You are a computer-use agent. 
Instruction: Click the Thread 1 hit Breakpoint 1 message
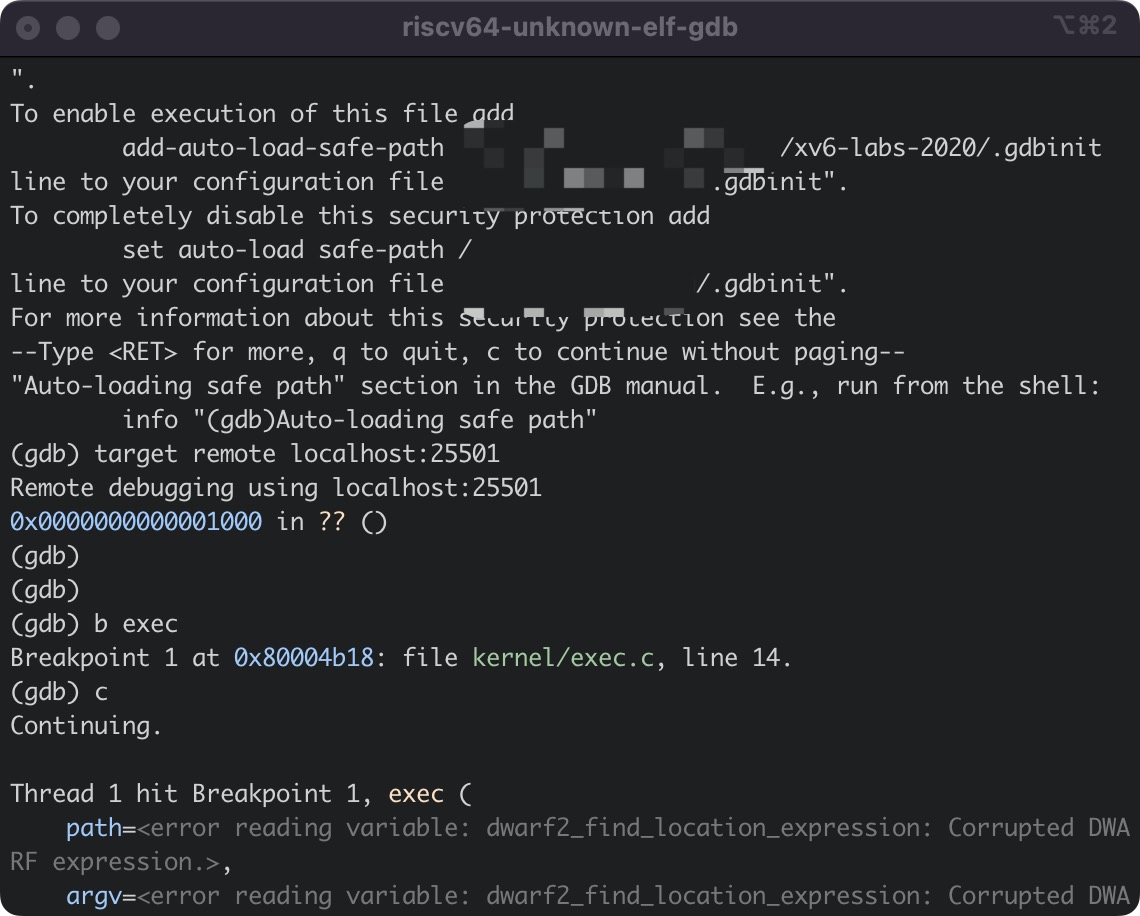190,793
